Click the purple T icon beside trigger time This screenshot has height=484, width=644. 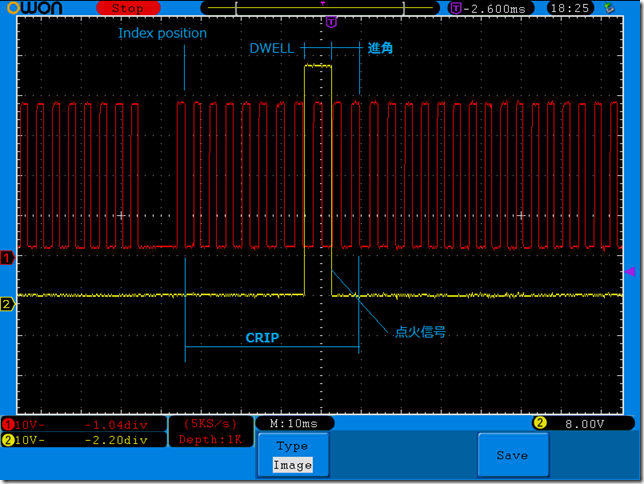click(456, 8)
